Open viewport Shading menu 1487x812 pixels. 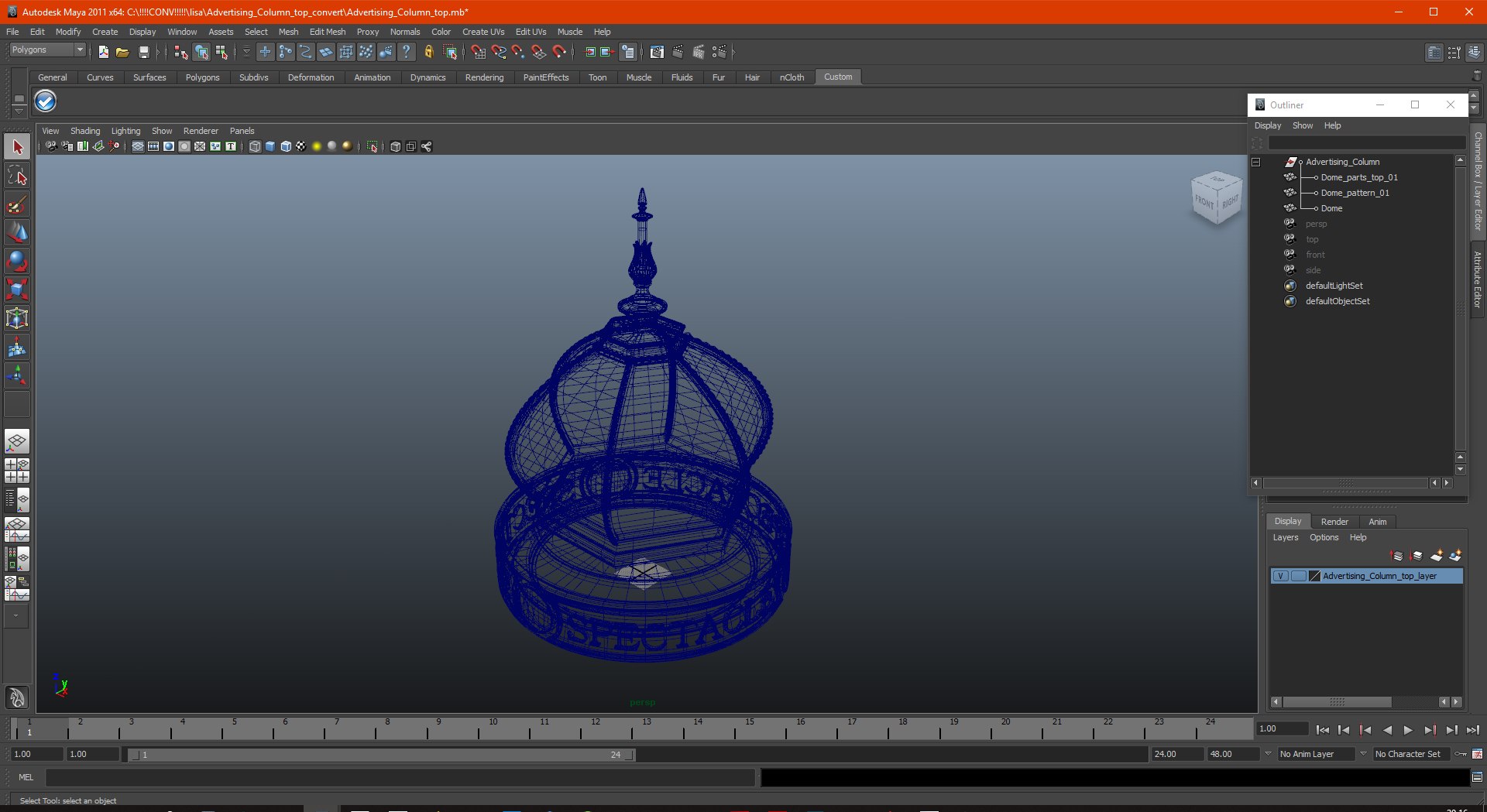point(85,131)
